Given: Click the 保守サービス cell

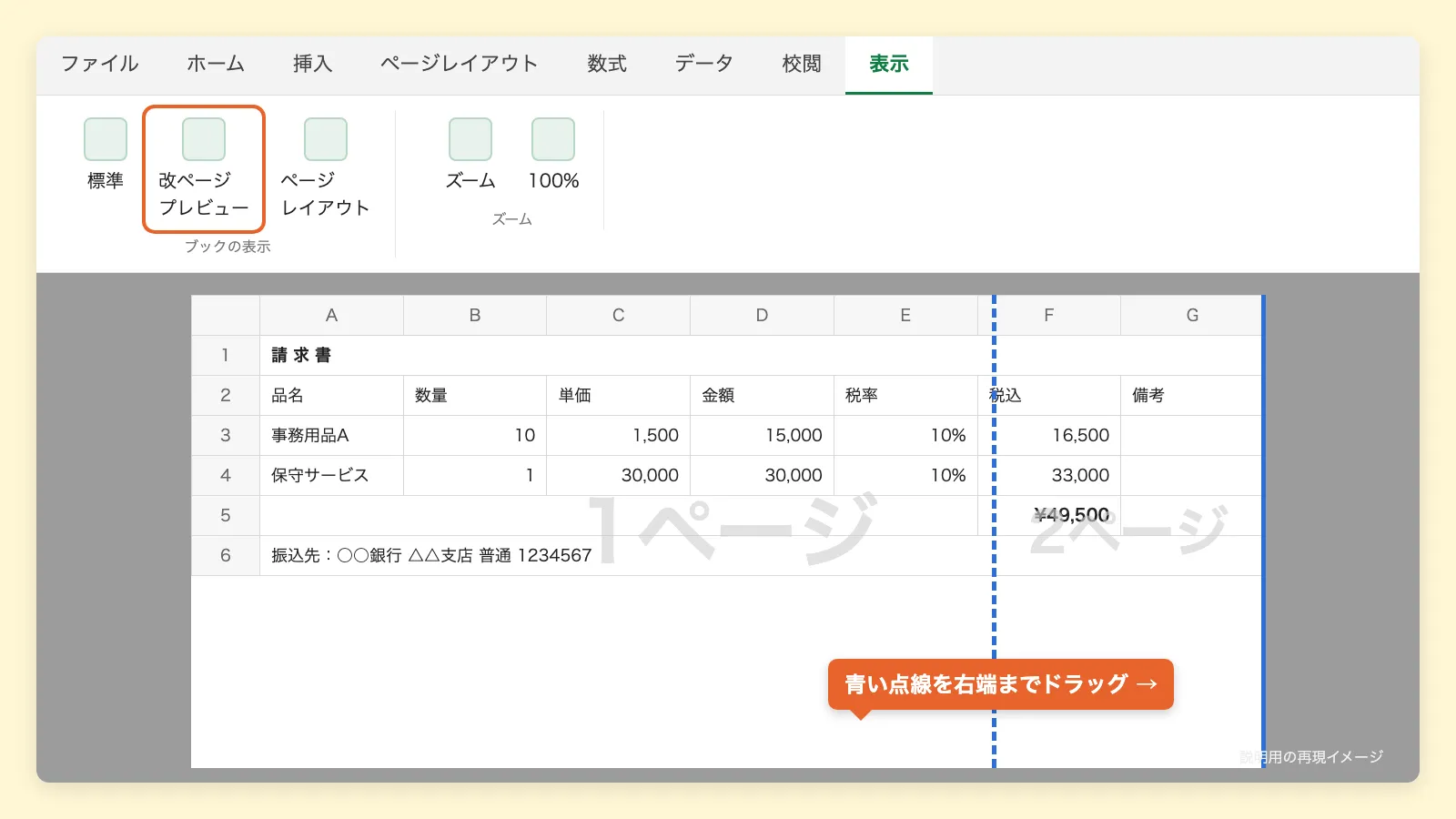Looking at the screenshot, I should pyautogui.click(x=331, y=475).
